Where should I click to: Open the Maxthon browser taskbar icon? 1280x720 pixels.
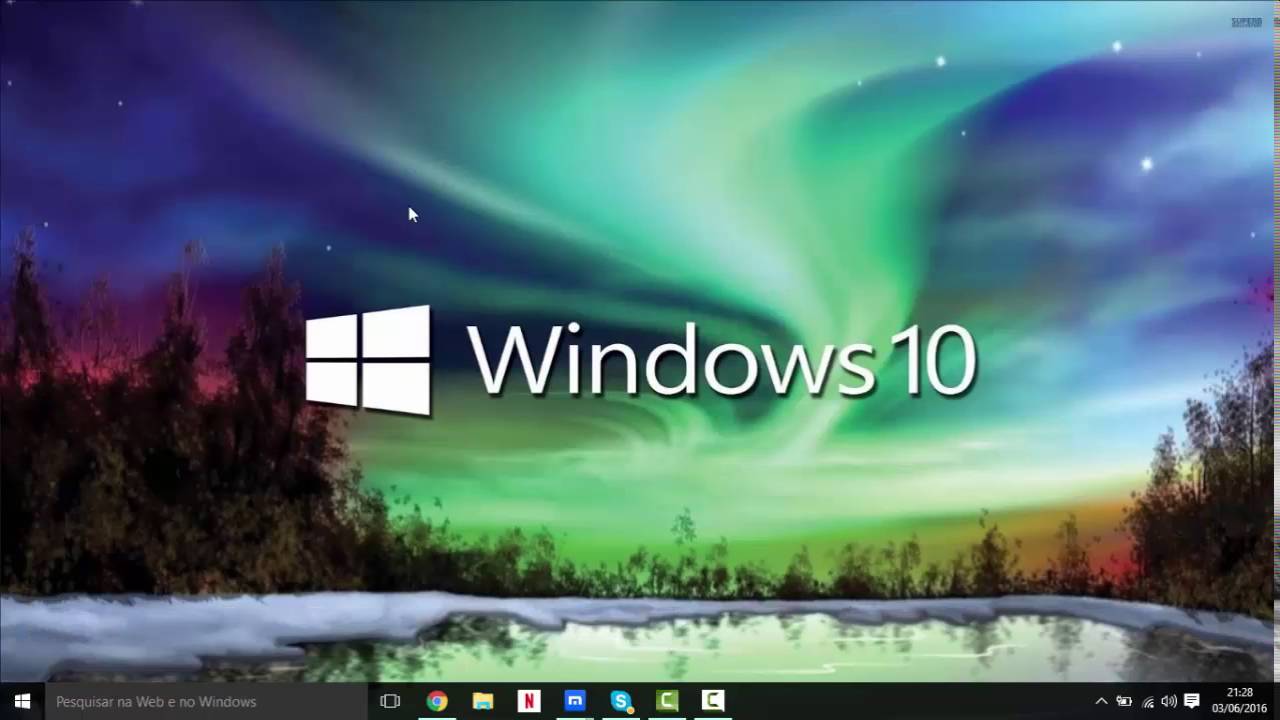[575, 701]
